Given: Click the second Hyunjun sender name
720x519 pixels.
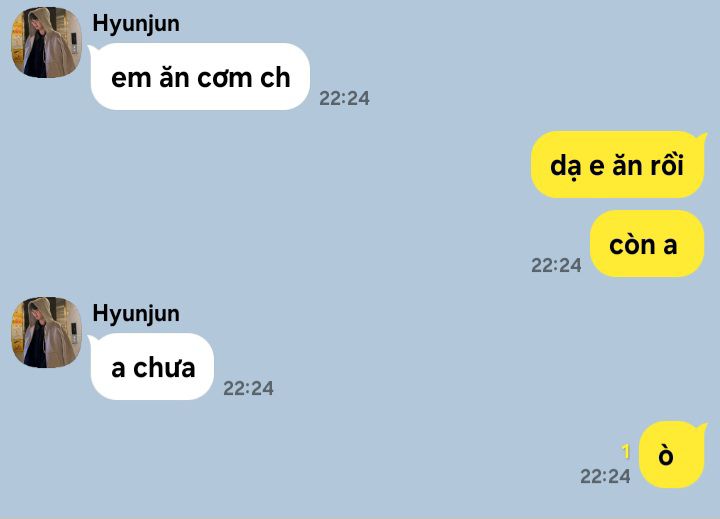Looking at the screenshot, I should tap(136, 314).
